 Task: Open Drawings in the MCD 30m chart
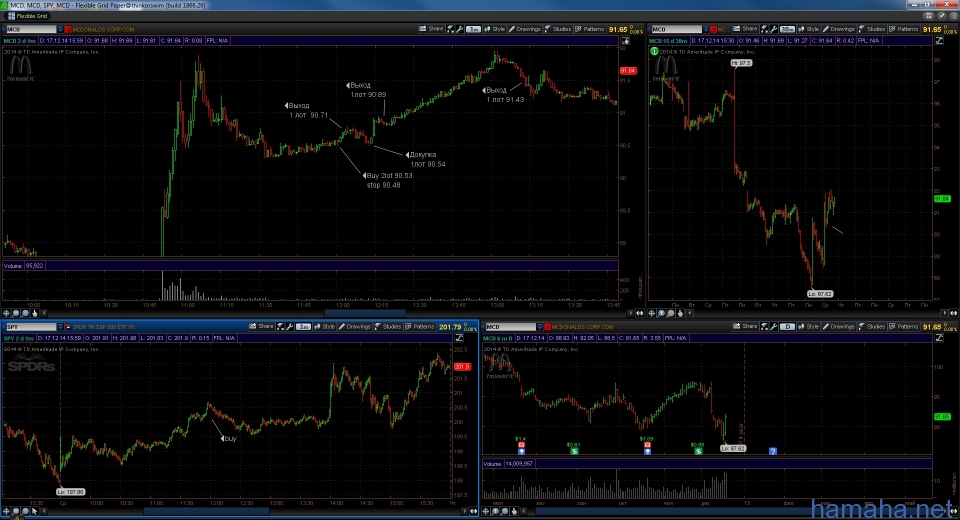point(838,29)
